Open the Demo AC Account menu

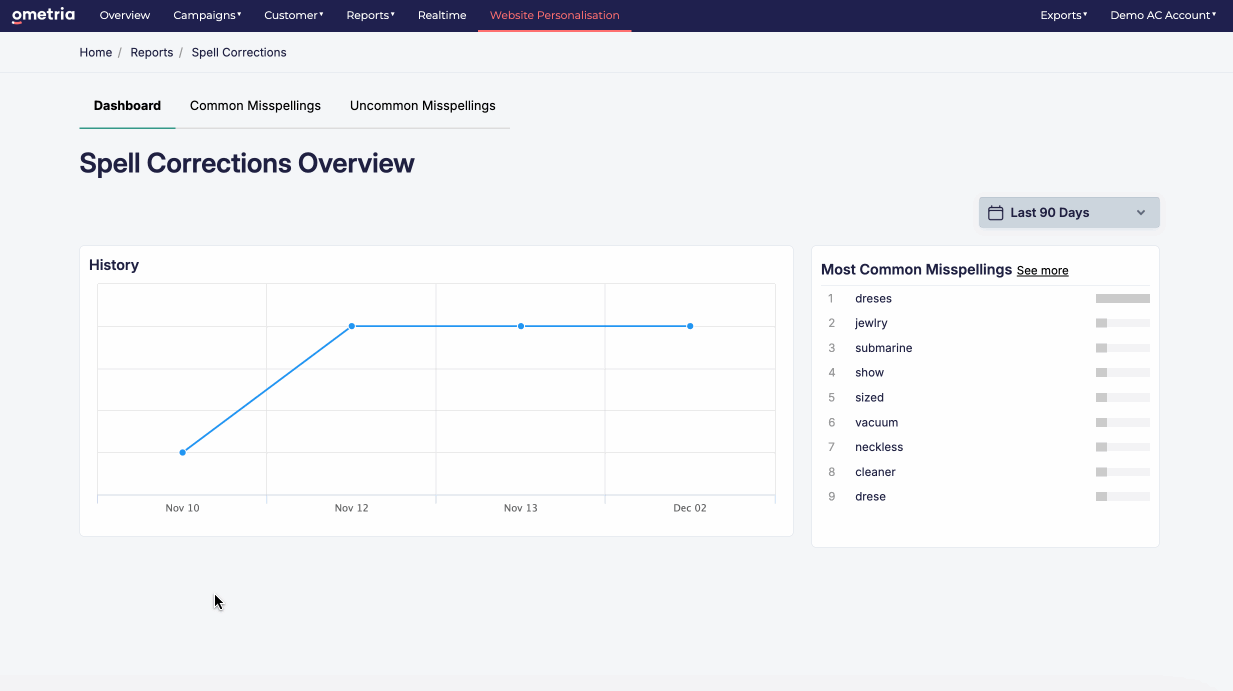pos(1162,15)
